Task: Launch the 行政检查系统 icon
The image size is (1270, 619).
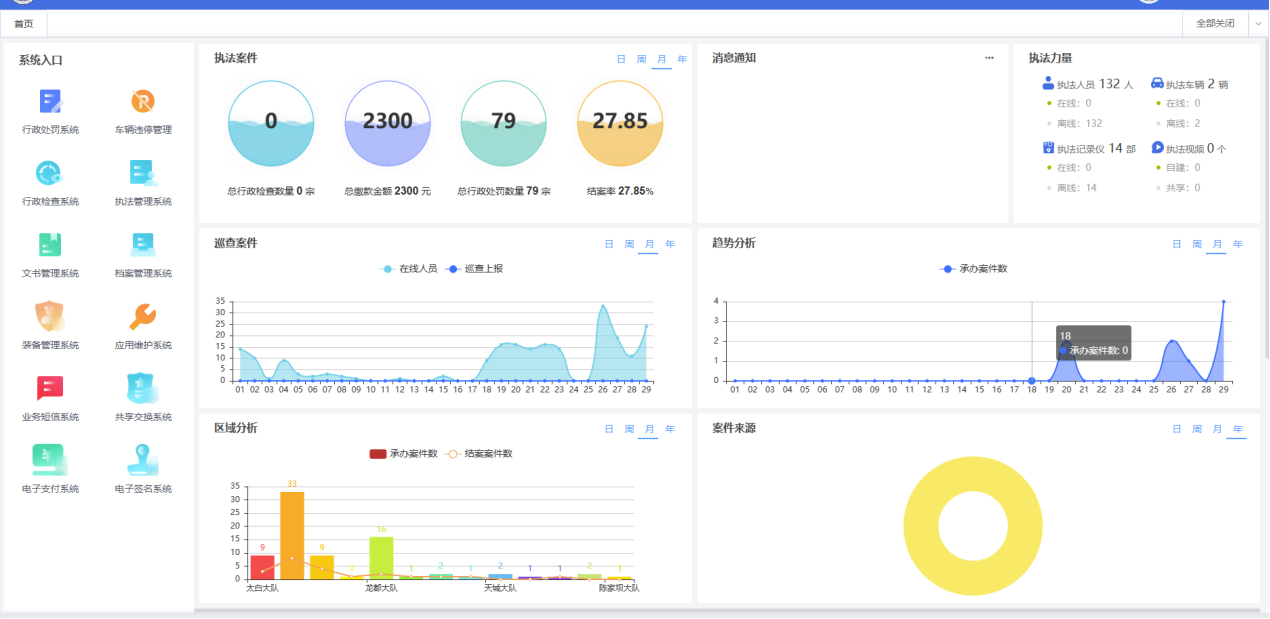Action: [50, 174]
